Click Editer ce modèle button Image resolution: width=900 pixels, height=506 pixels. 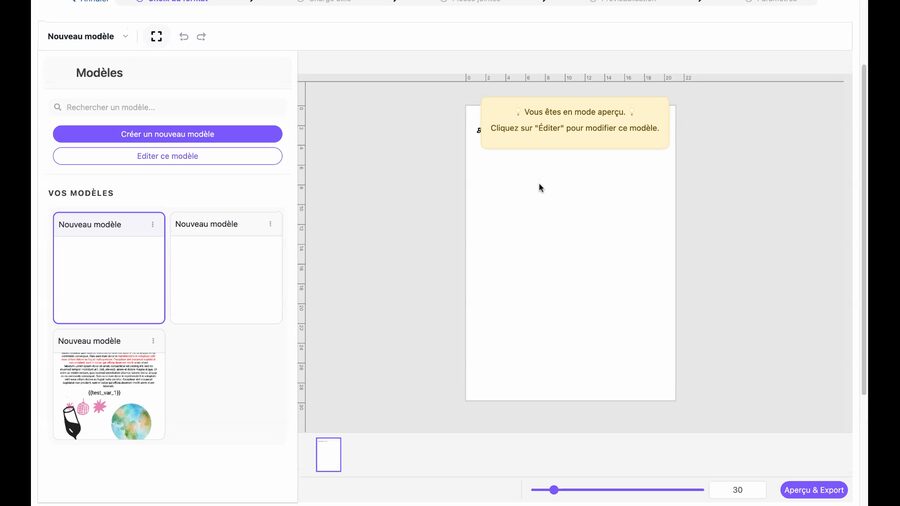(168, 156)
